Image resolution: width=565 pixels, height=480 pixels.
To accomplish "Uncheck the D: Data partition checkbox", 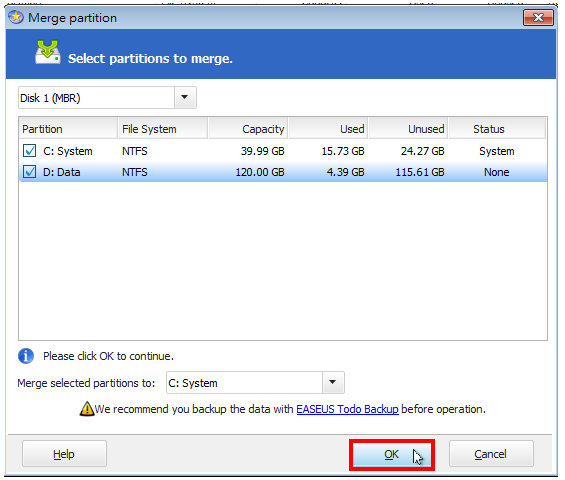I will tap(29, 172).
